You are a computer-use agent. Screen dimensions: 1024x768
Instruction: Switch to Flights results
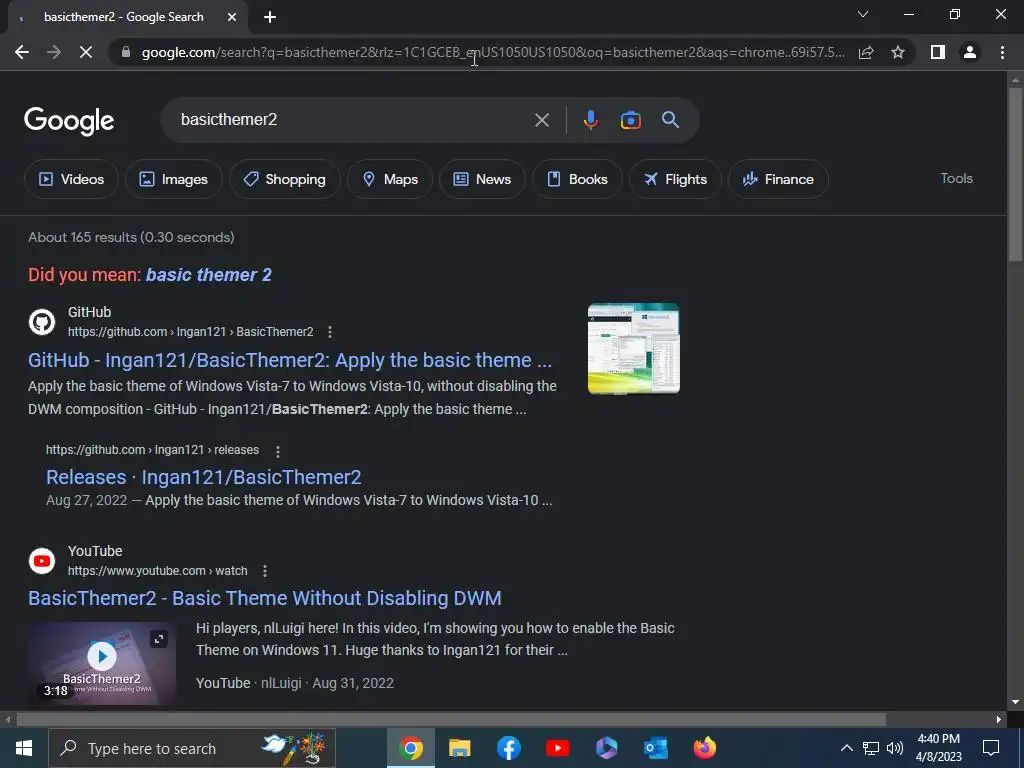tap(675, 179)
